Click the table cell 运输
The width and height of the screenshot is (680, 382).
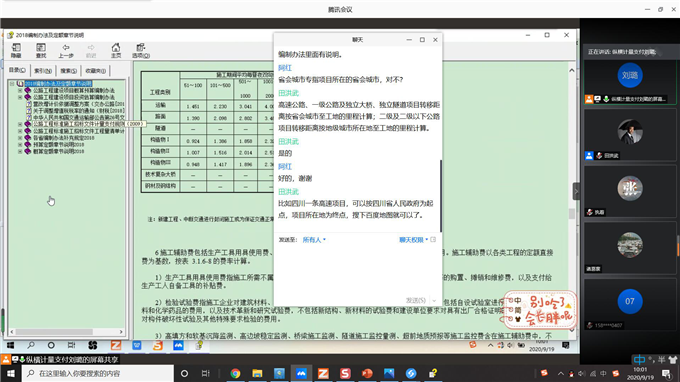pyautogui.click(x=160, y=105)
